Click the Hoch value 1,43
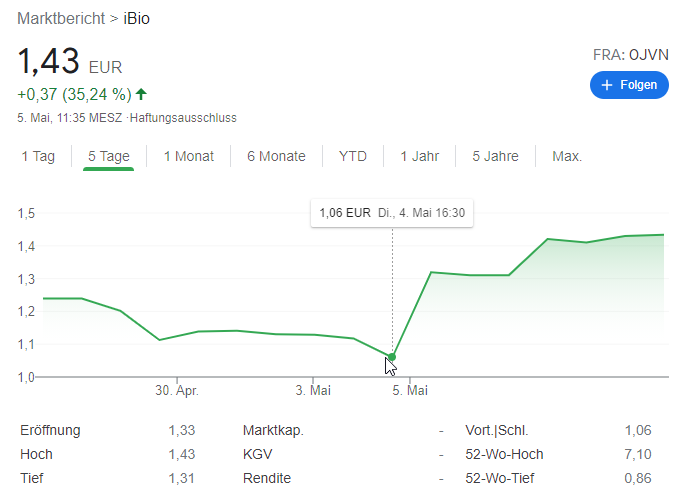Image resolution: width=679 pixels, height=502 pixels. coord(182,454)
